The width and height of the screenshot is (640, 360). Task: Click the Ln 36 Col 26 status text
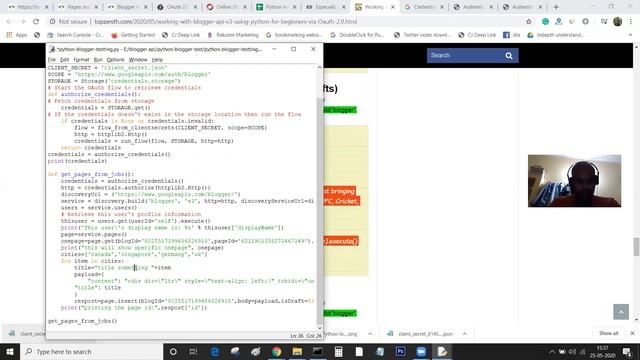(x=306, y=336)
